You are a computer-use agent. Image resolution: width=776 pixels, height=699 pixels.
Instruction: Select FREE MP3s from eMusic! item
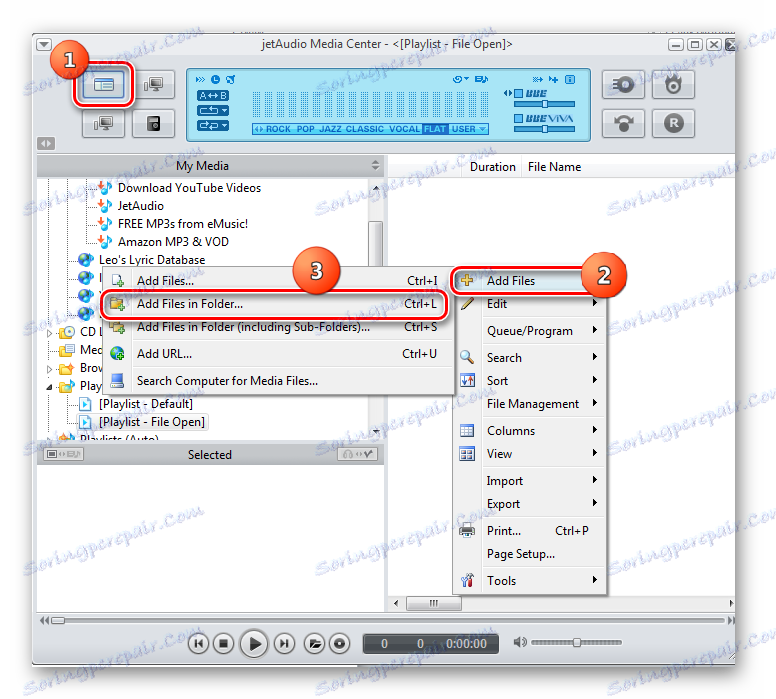point(183,224)
